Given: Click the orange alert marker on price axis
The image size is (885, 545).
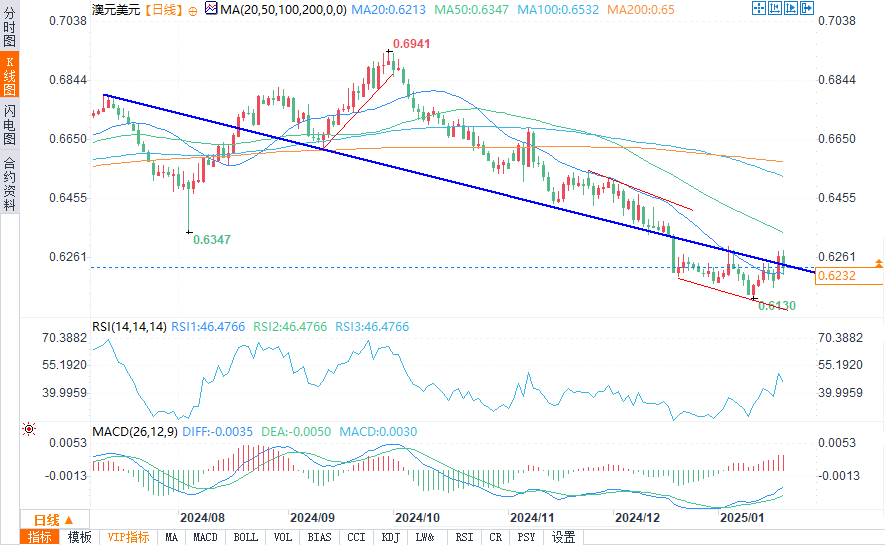Looking at the screenshot, I should click(x=879, y=263).
